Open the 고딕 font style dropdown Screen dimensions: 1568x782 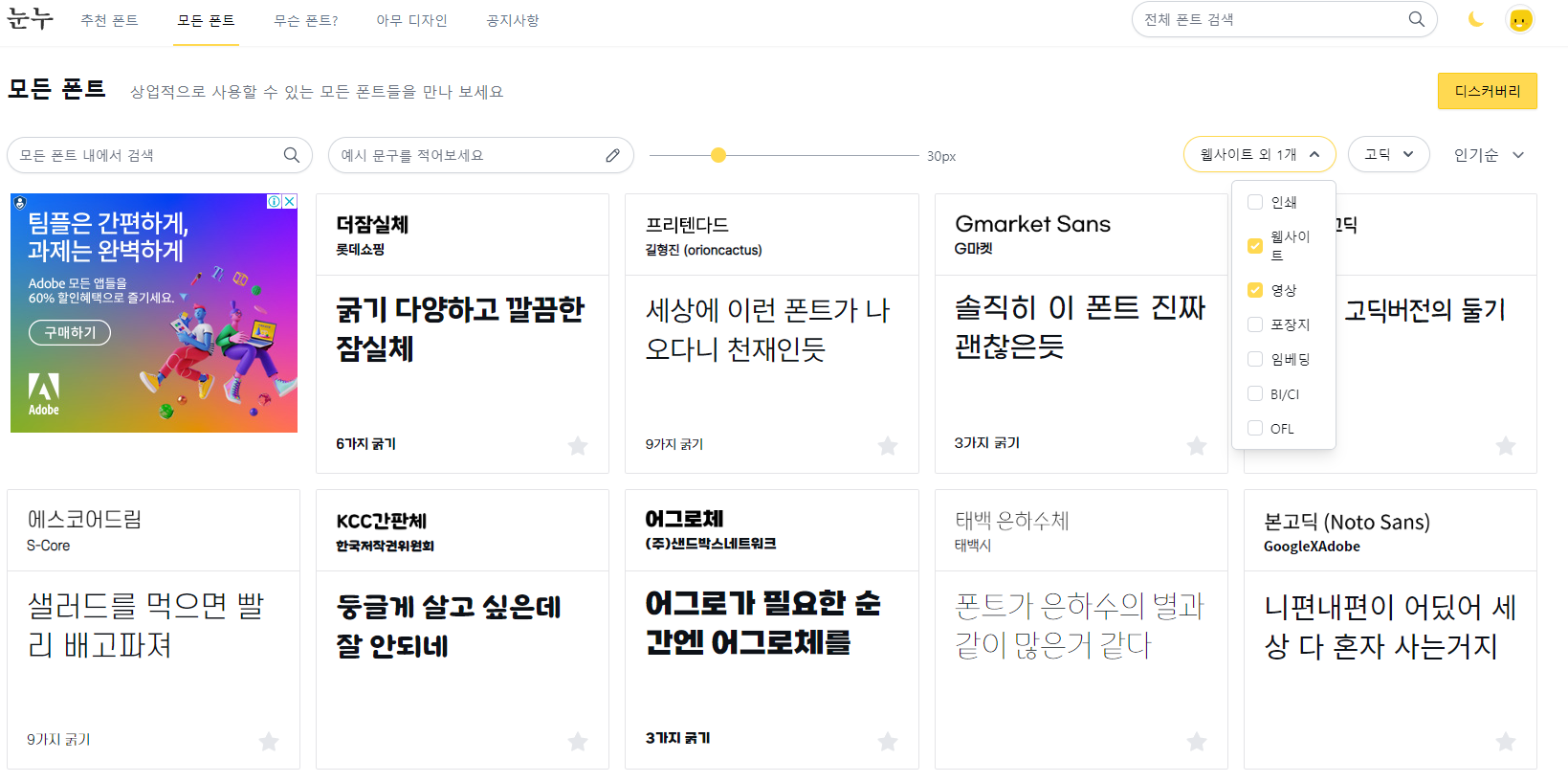(x=1388, y=154)
